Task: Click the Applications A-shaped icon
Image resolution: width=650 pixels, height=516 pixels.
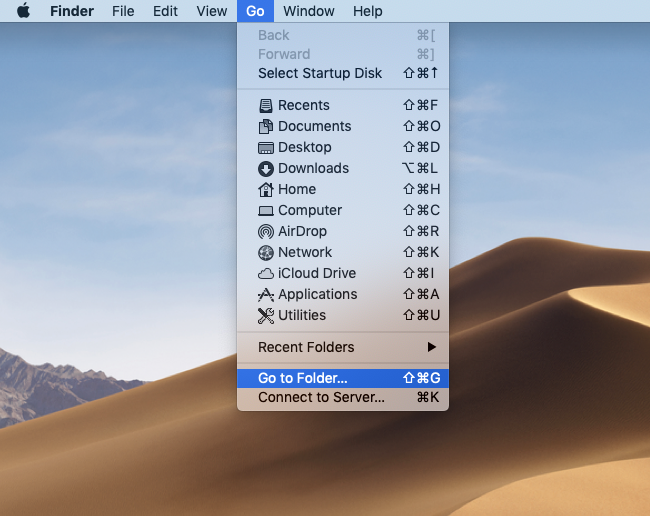Action: (x=266, y=295)
